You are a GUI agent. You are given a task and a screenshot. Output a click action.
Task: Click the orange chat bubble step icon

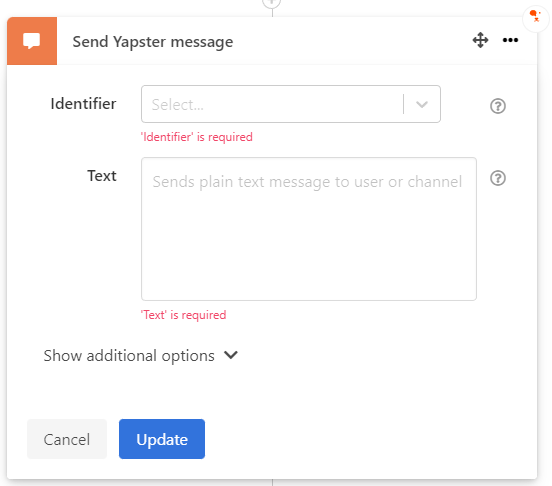tap(32, 41)
